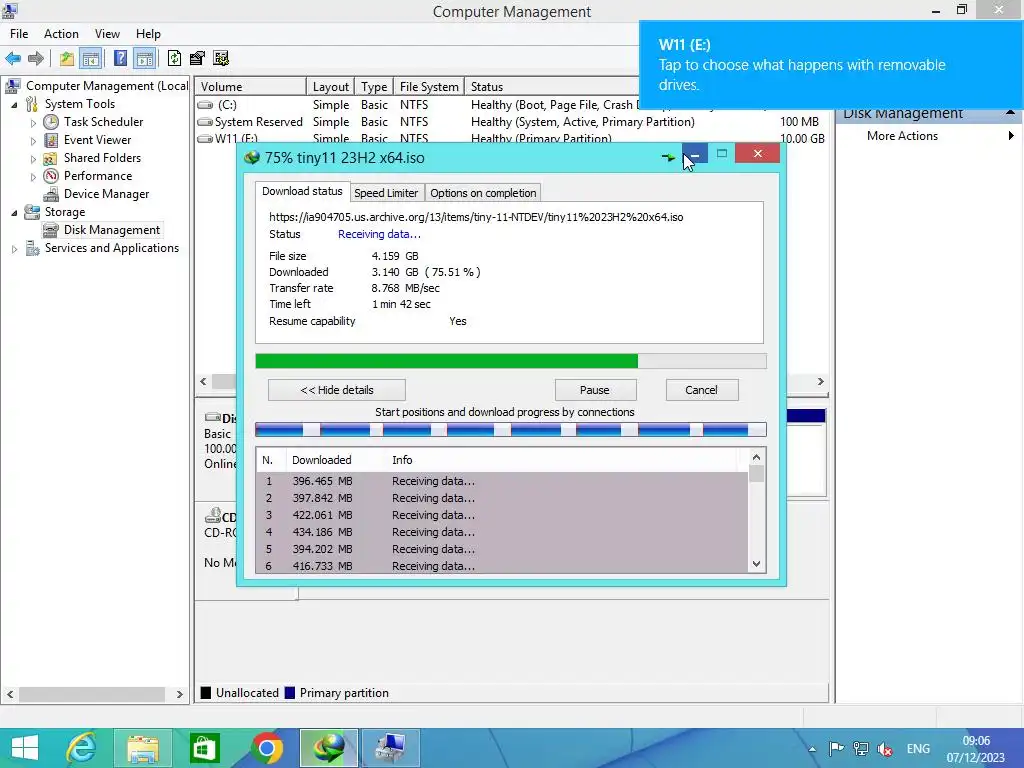Screen dimensions: 1024x768
Task: Click the Back arrow in Computer Management toolbar
Action: (x=13, y=59)
